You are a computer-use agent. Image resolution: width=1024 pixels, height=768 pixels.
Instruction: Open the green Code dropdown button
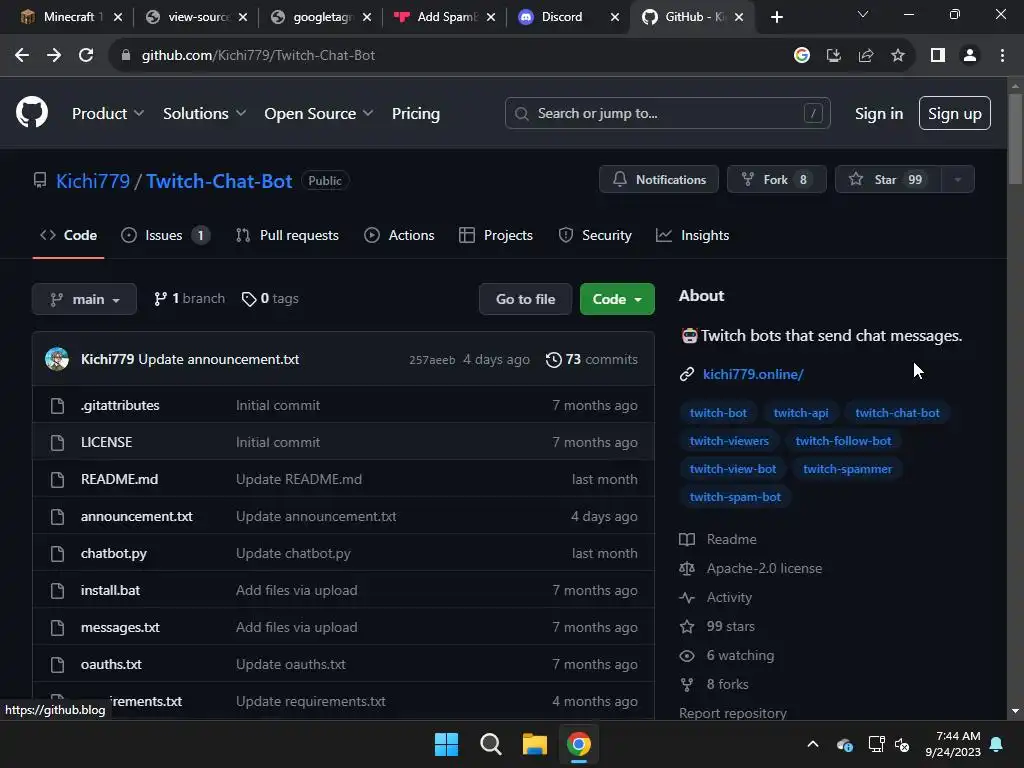[617, 299]
